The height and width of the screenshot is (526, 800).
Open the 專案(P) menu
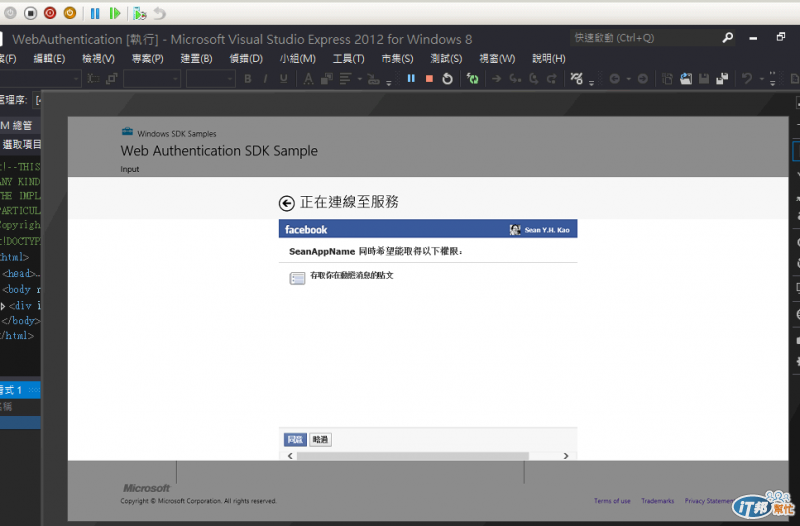coord(147,59)
